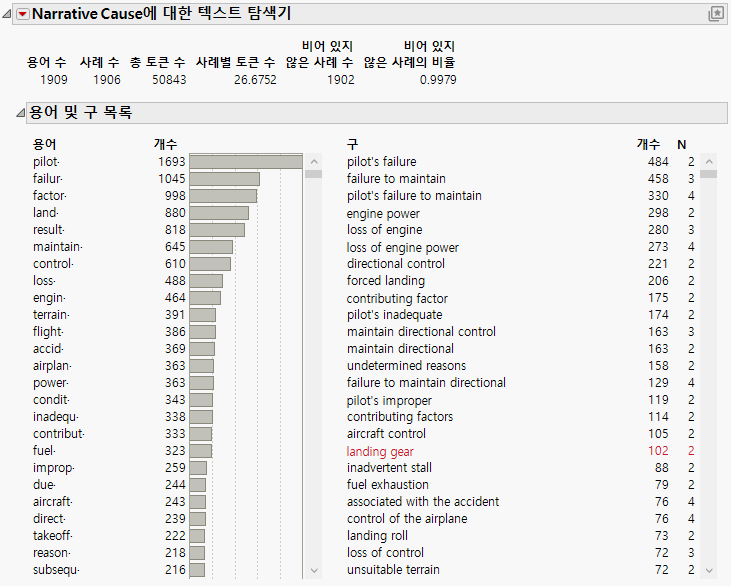The image size is (731, 586).
Task: Select the phrase 'associated with the accident'
Action: pos(422,502)
